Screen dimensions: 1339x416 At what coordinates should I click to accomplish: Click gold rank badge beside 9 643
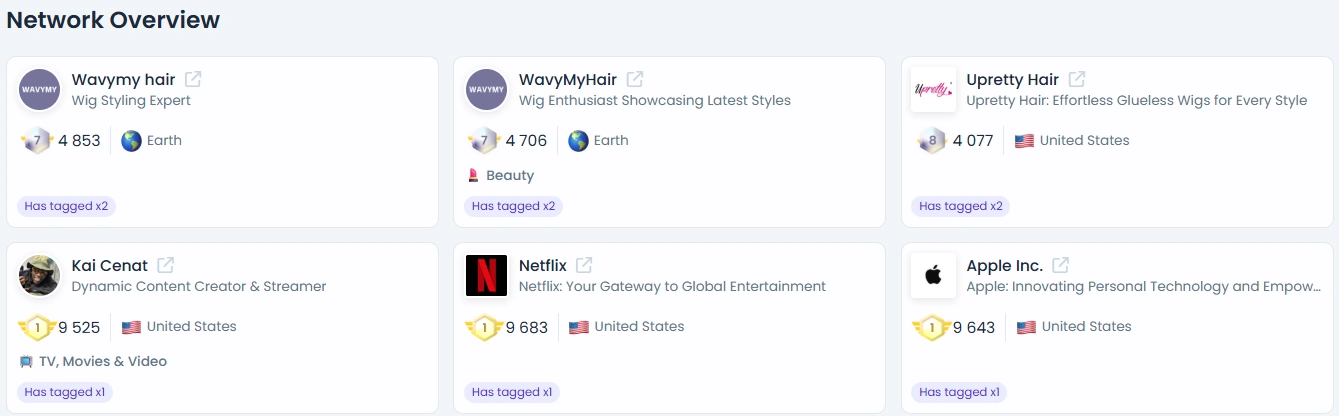coord(932,327)
